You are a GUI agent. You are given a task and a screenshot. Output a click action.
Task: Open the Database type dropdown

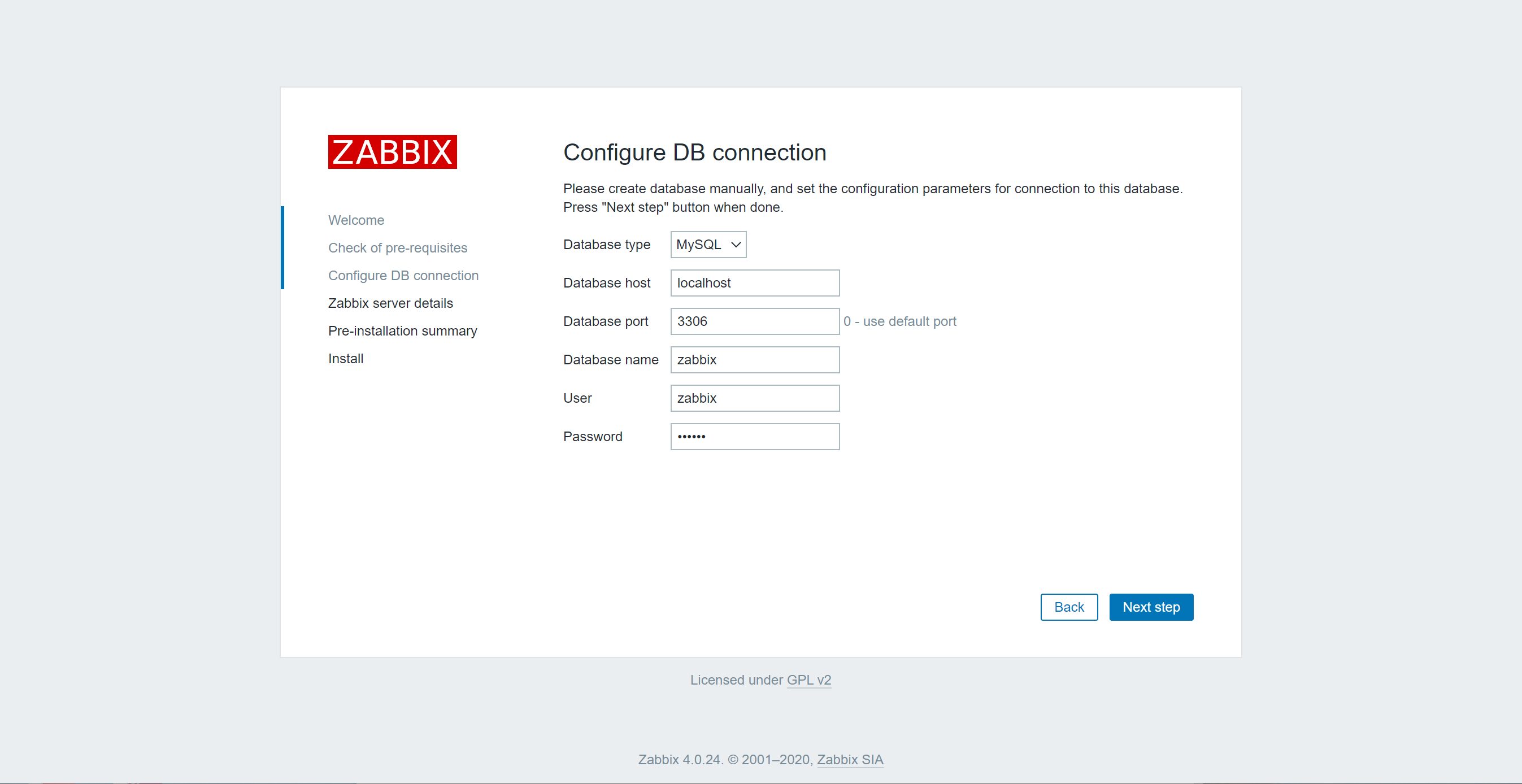tap(708, 244)
